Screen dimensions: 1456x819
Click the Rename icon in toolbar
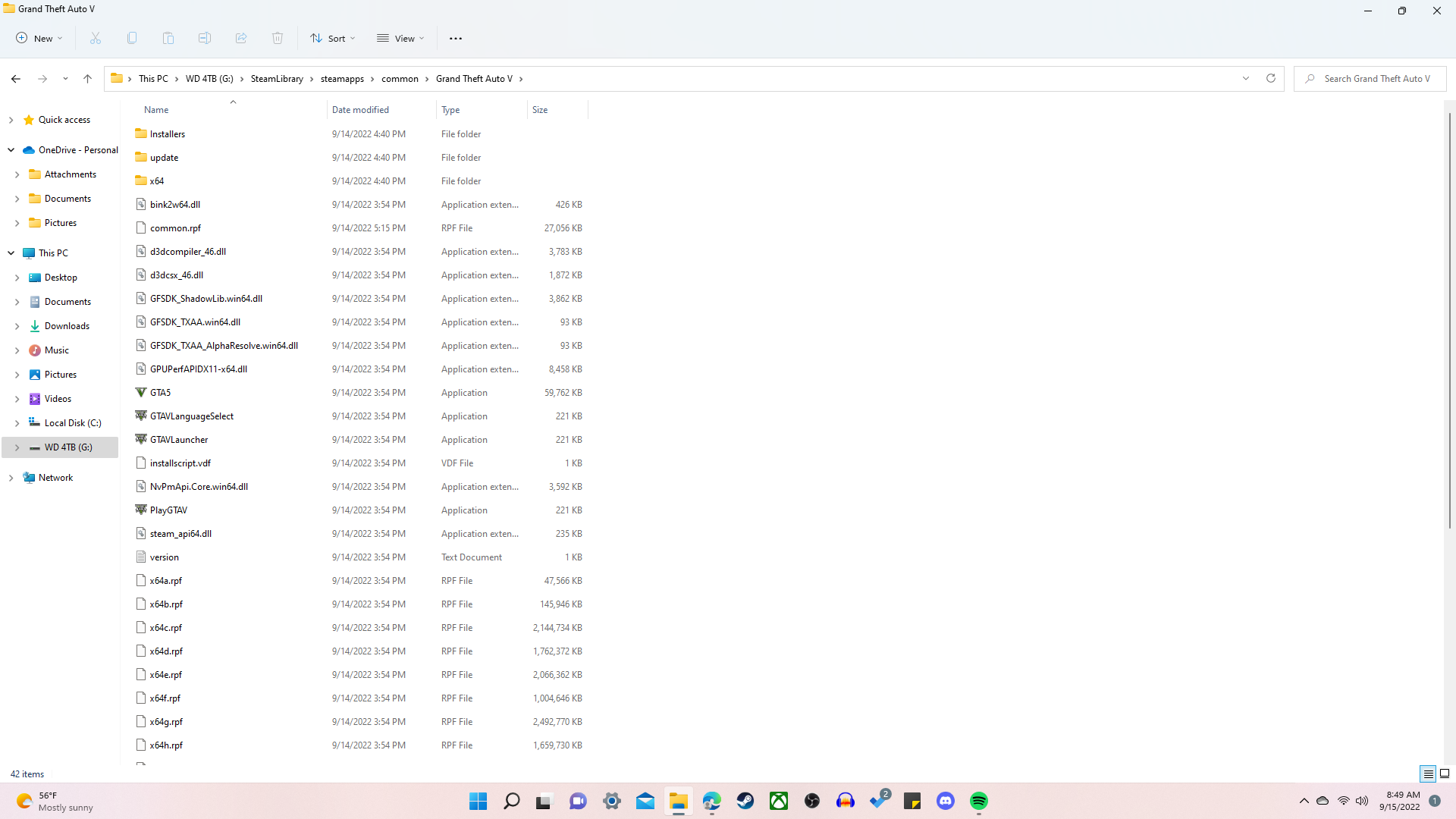coord(205,38)
